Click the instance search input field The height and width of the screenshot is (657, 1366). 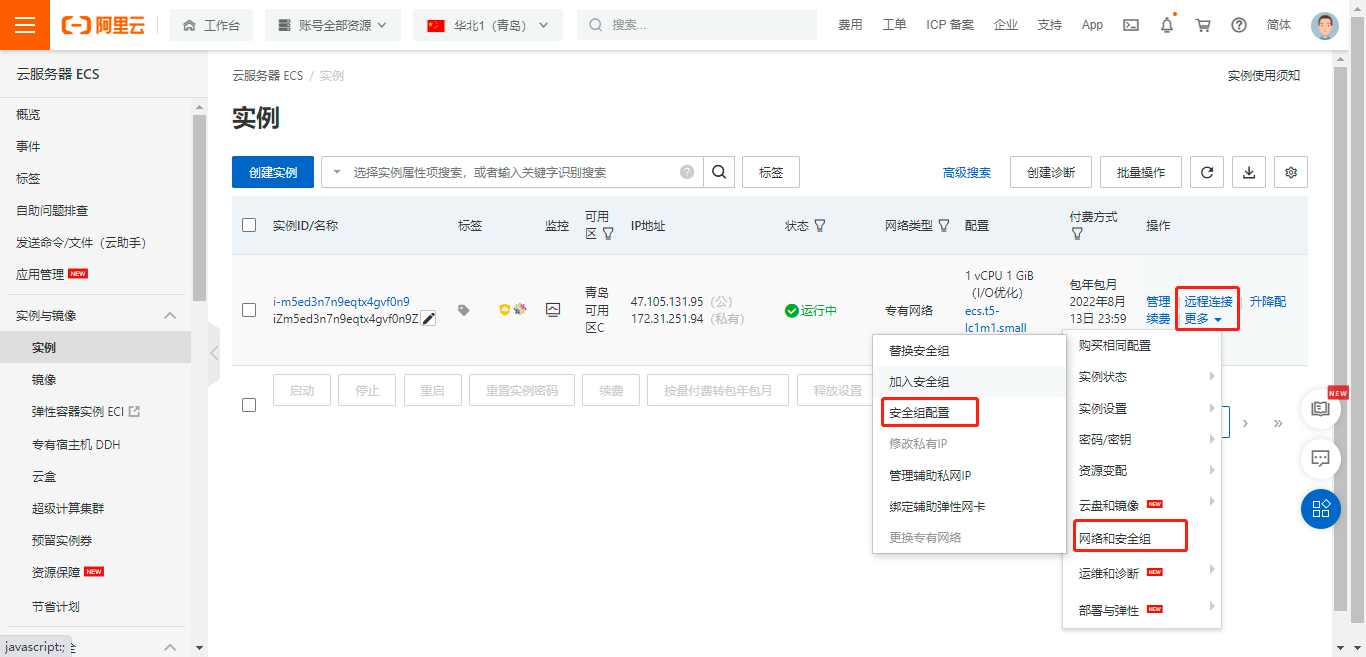click(x=512, y=172)
